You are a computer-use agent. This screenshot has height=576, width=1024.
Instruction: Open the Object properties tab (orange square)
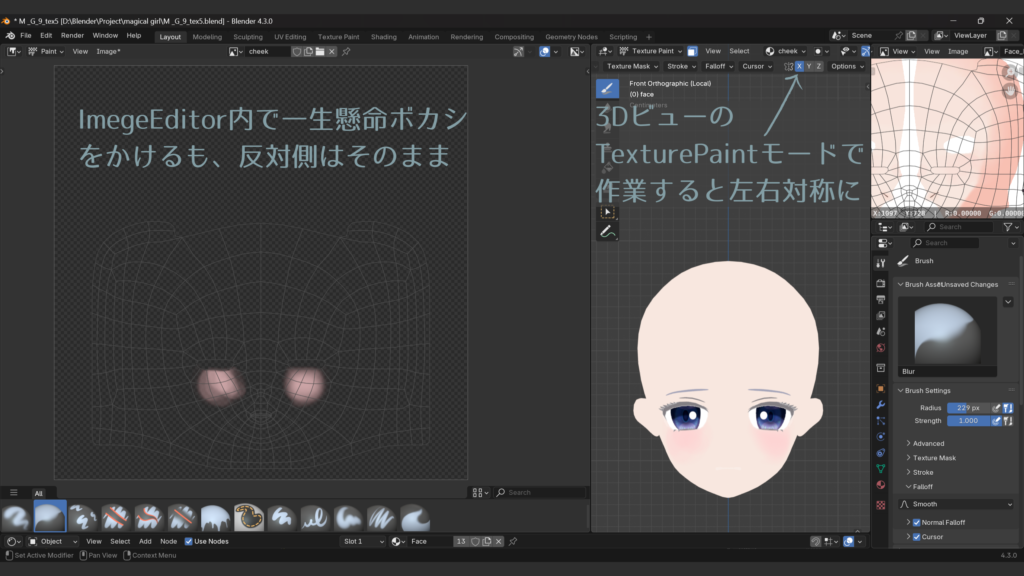tap(880, 388)
